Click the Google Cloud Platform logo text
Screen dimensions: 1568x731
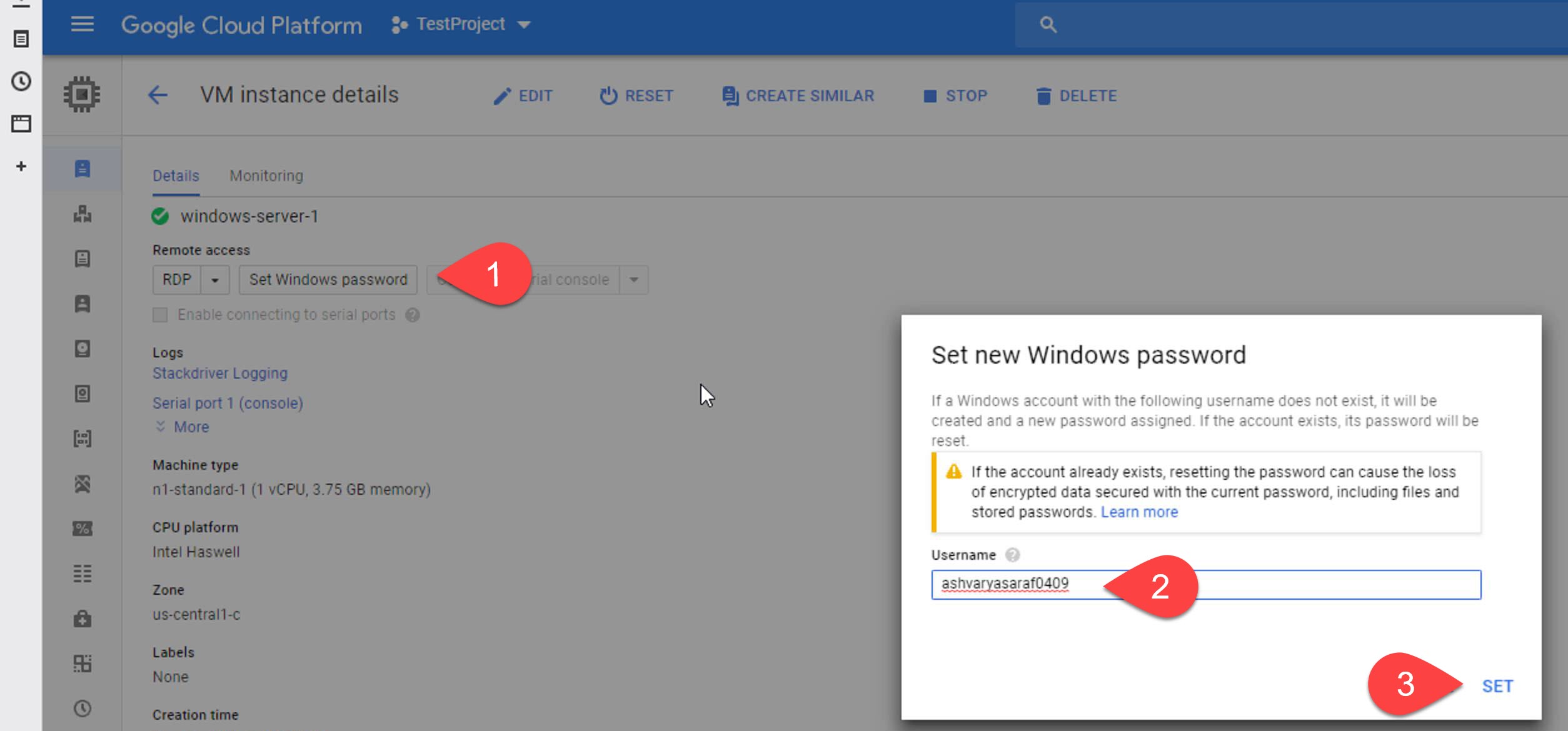[x=241, y=25]
